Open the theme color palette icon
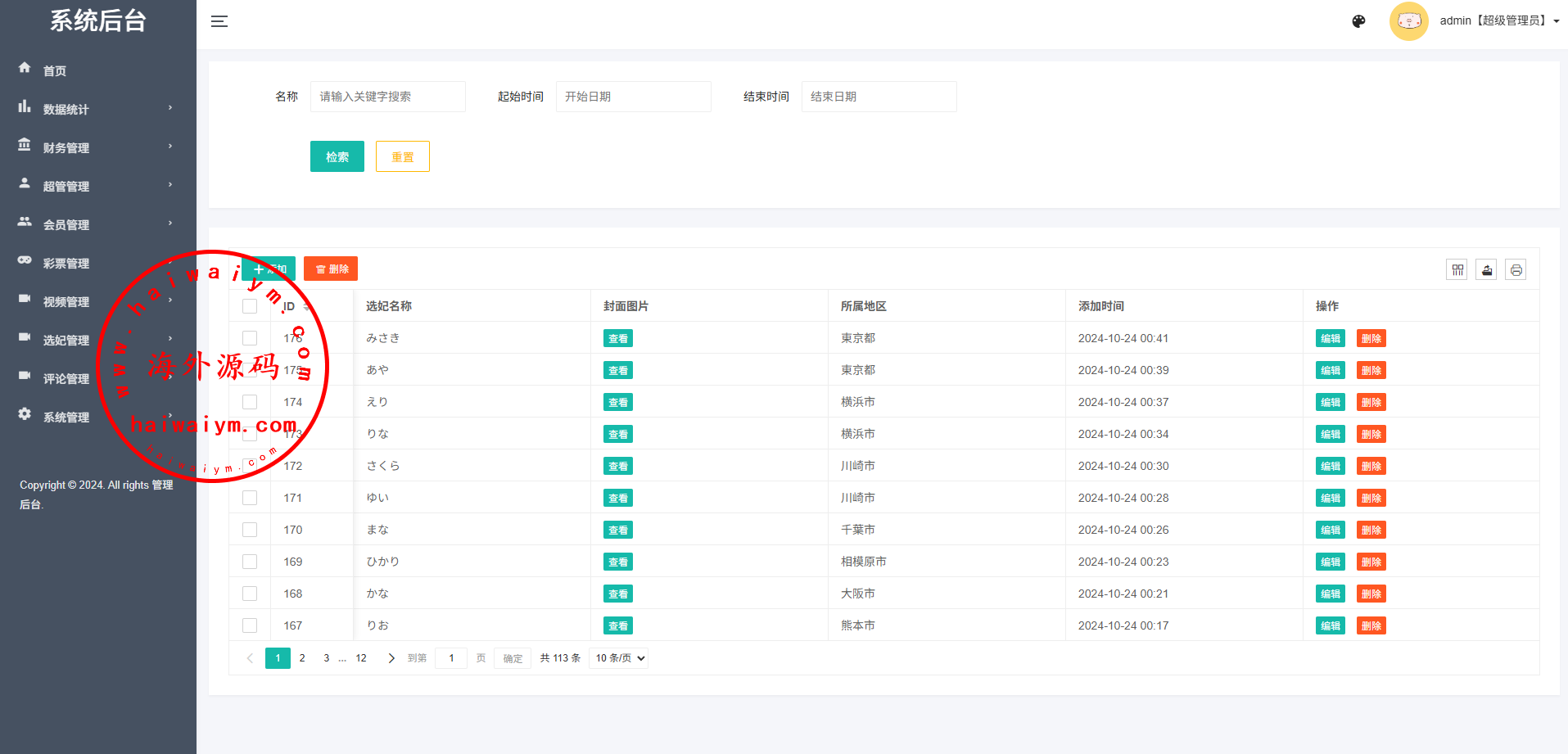The height and width of the screenshot is (754, 1568). pos(1358,21)
